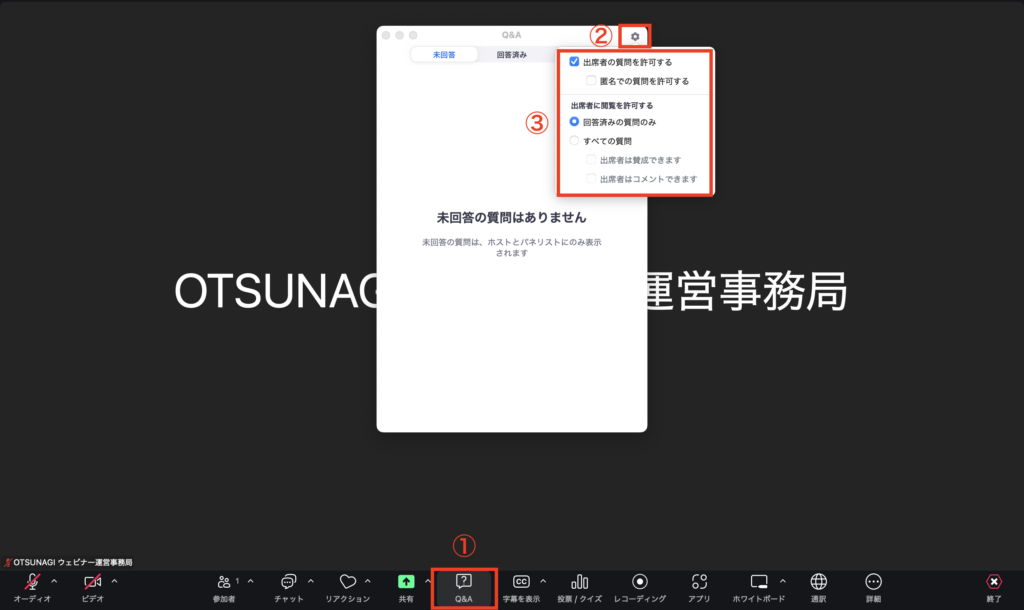Image resolution: width=1024 pixels, height=610 pixels.
Task: Open Q&A settings gear icon
Action: (635, 37)
